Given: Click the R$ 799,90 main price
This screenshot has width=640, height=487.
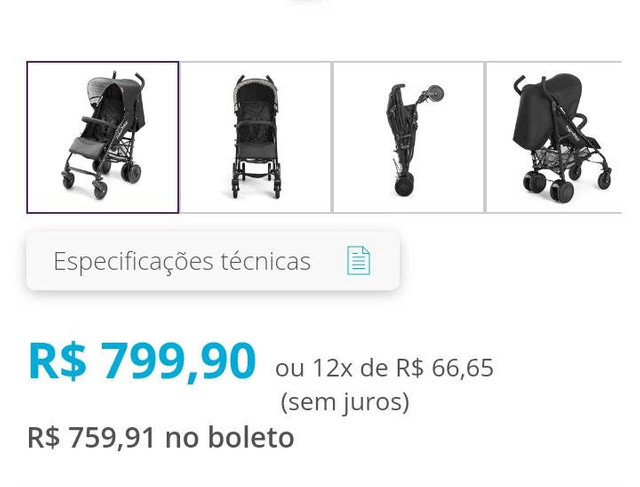Looking at the screenshot, I should [x=142, y=362].
